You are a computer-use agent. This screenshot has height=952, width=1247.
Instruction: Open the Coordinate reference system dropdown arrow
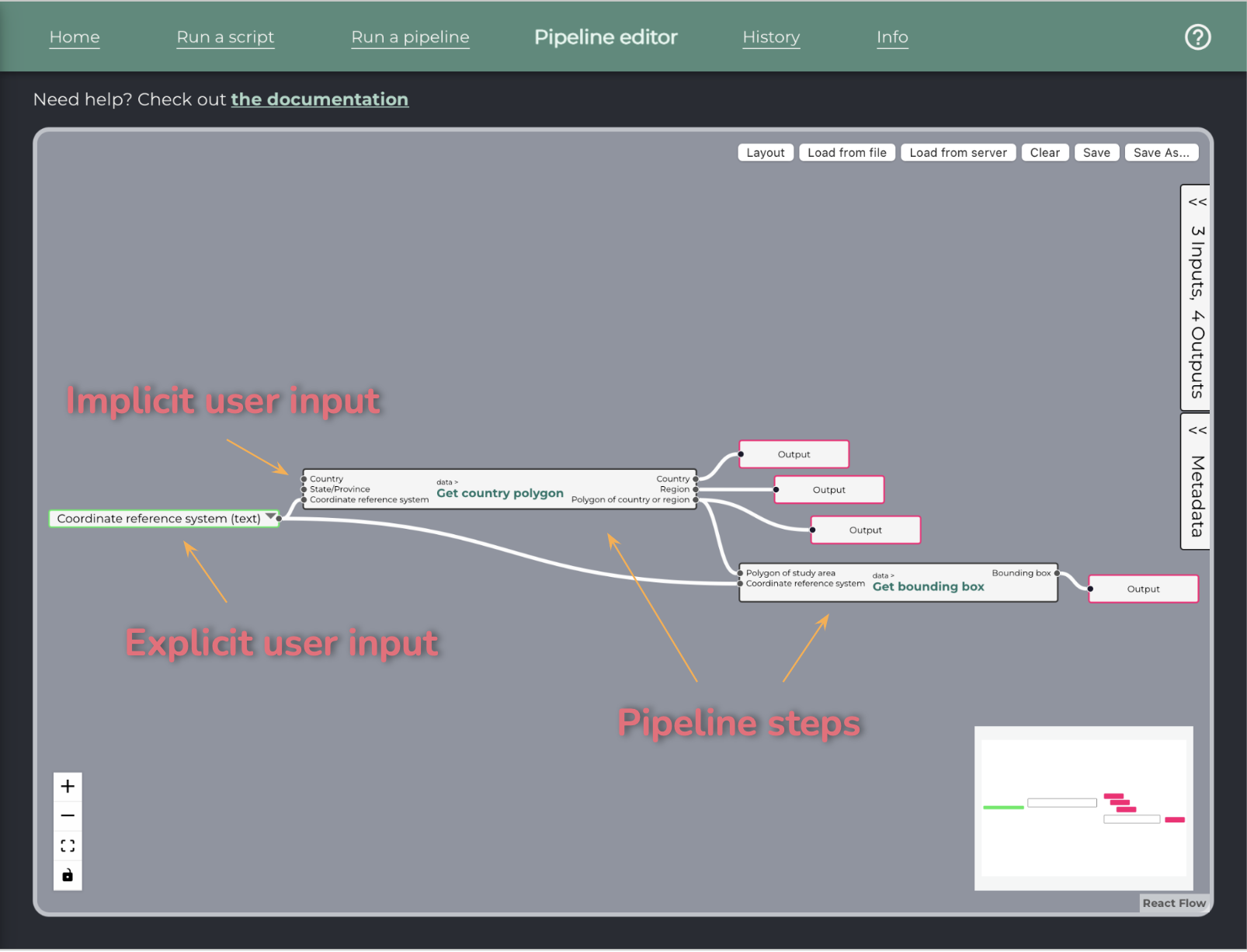coord(270,516)
